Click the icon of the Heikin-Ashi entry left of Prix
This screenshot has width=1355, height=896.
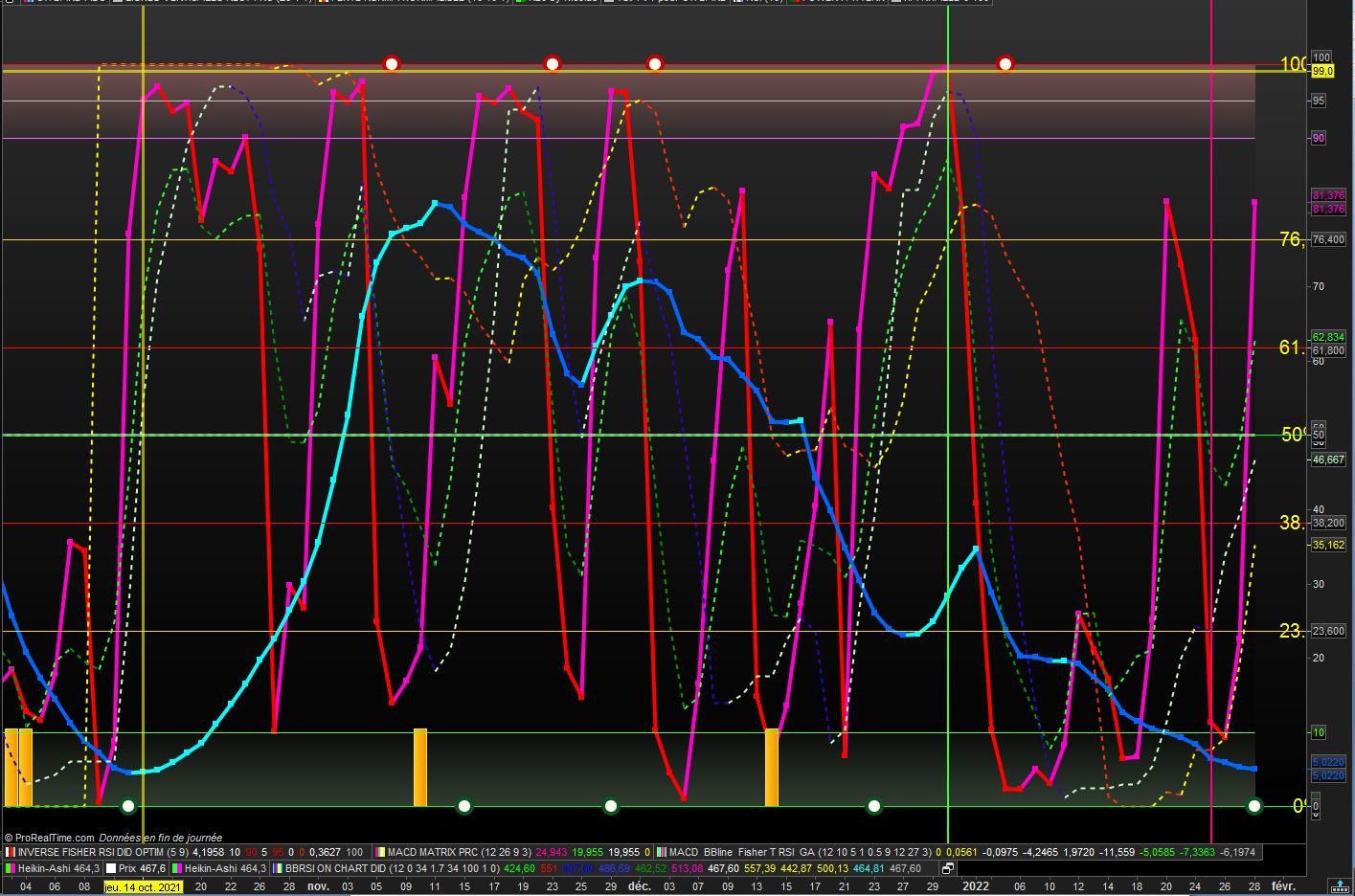(10, 868)
